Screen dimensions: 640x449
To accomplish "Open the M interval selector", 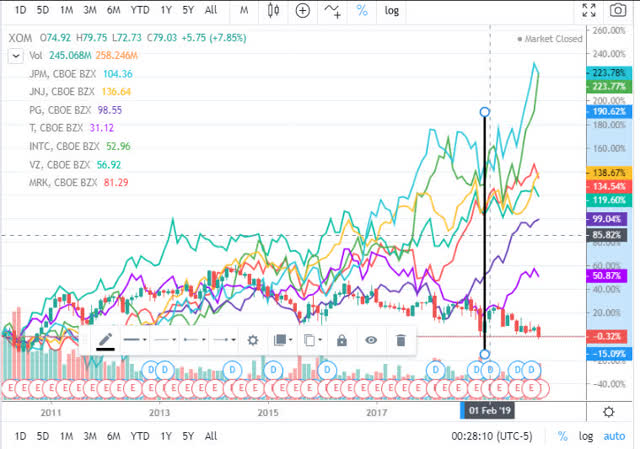I will tap(244, 11).
